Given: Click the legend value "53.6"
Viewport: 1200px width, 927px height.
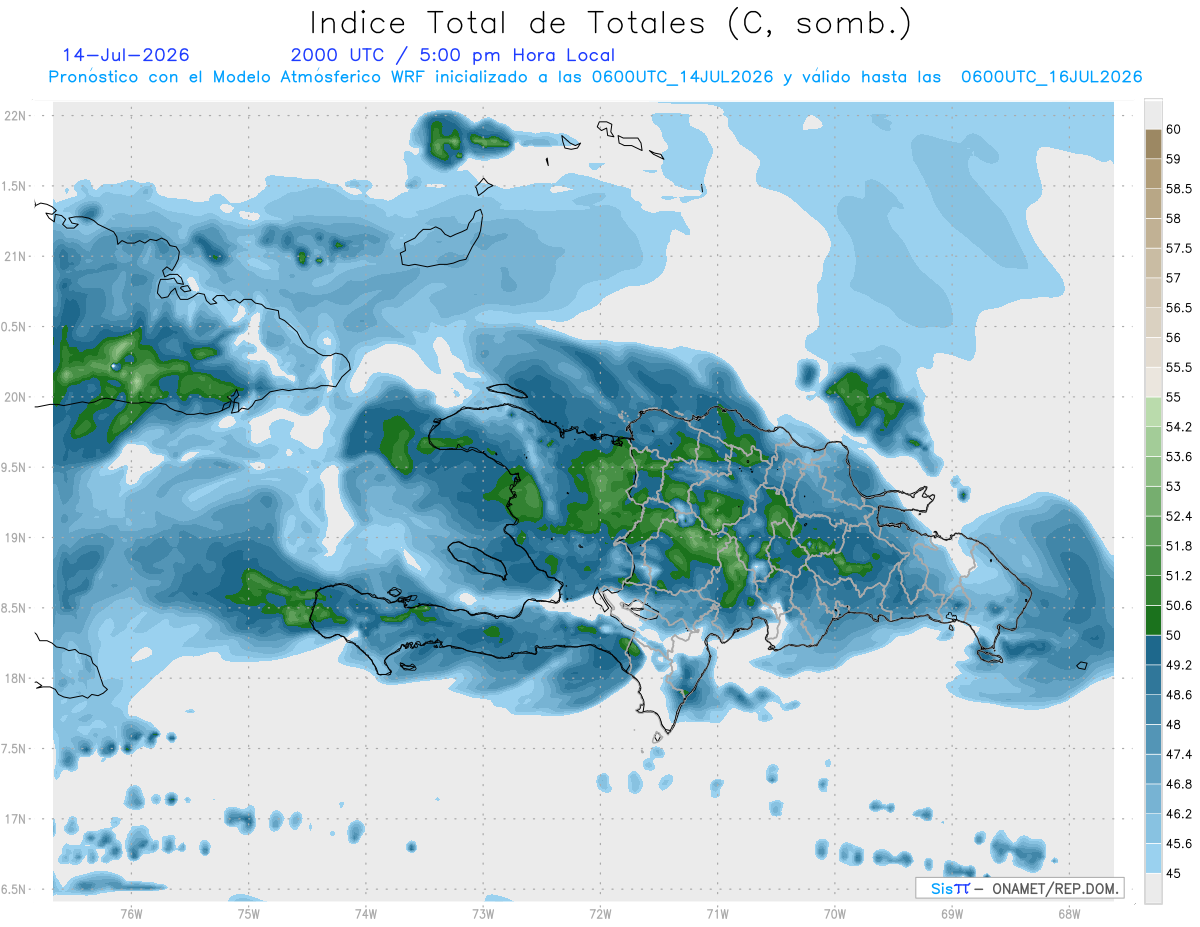Looking at the screenshot, I should tap(1179, 457).
